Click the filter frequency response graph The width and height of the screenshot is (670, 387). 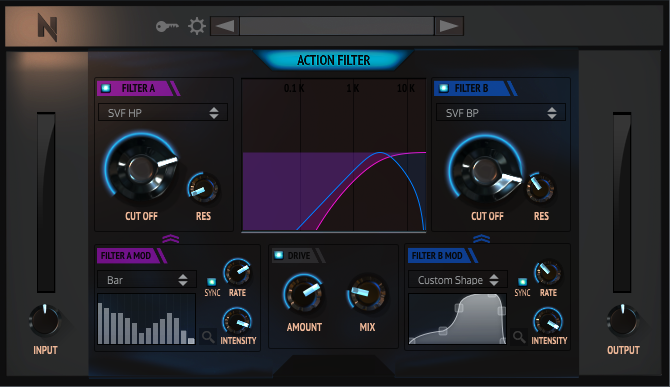point(334,155)
